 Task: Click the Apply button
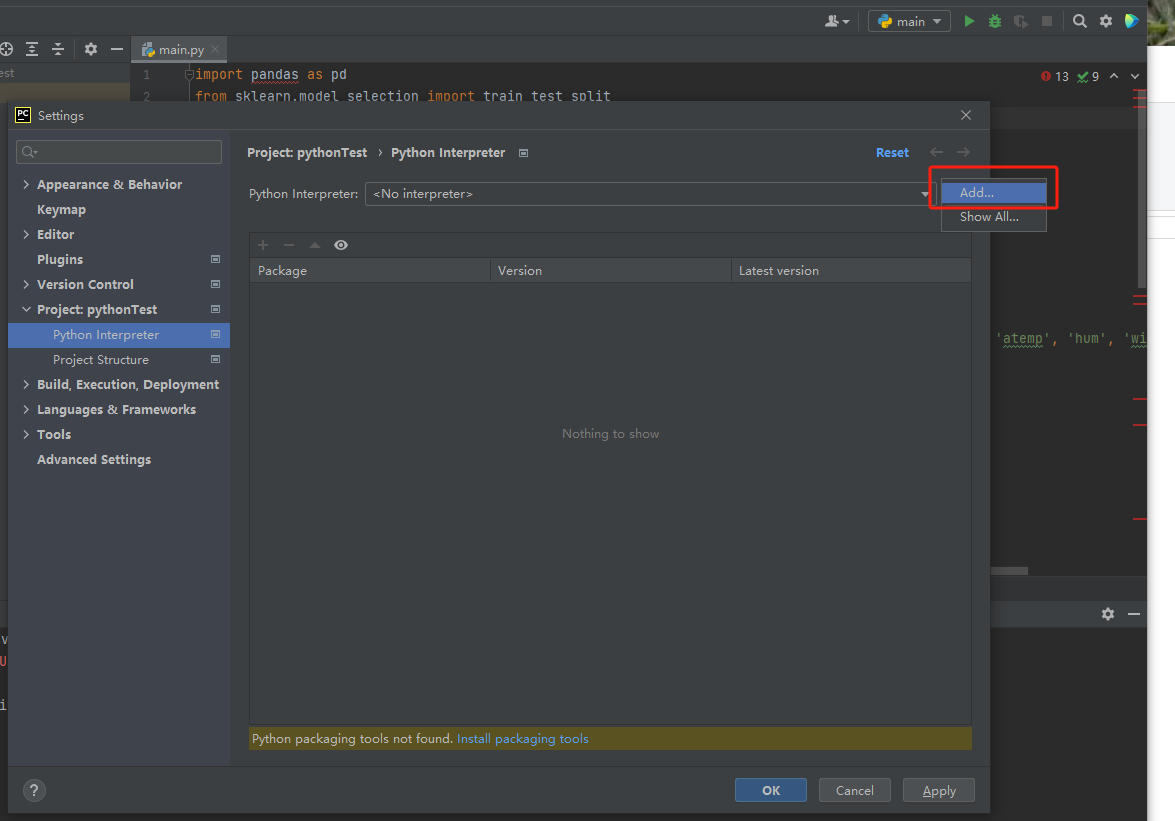[x=938, y=790]
